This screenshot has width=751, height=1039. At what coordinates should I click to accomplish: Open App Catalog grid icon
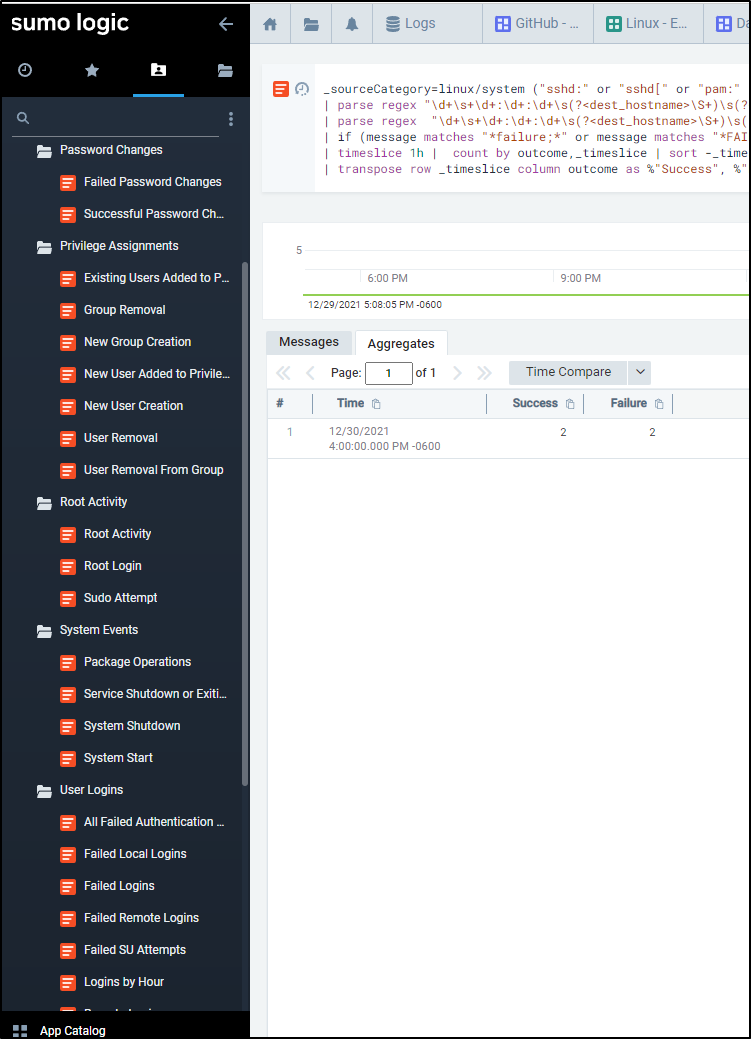pyautogui.click(x=20, y=1031)
